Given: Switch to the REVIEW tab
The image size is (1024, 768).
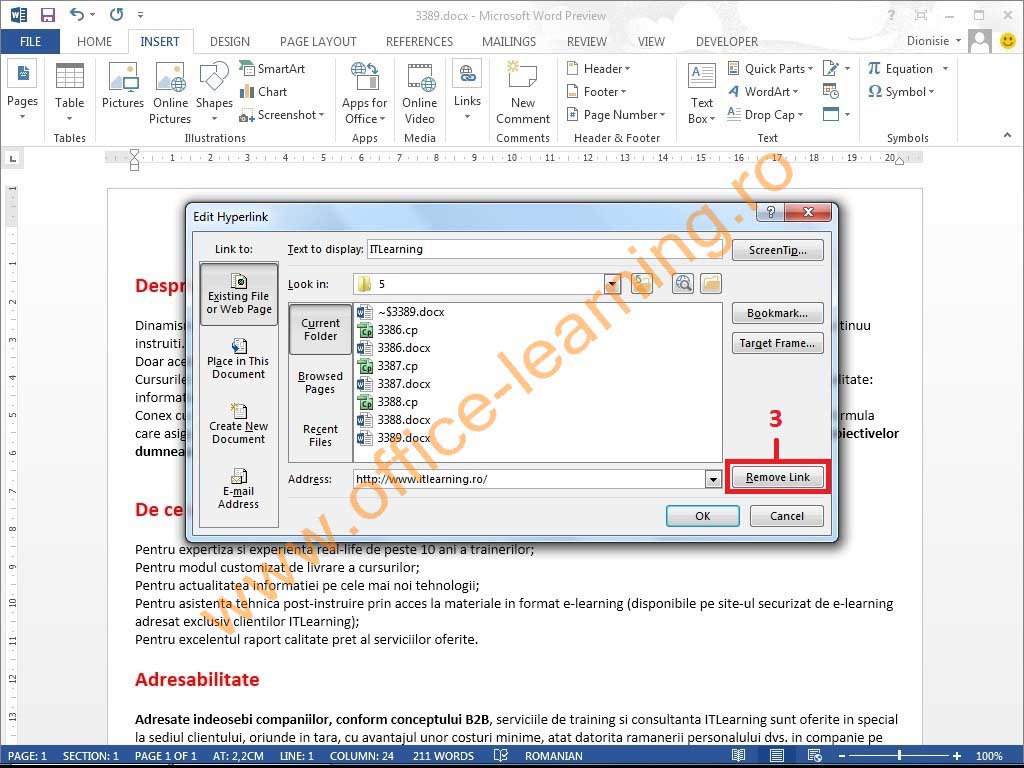Looking at the screenshot, I should point(586,41).
